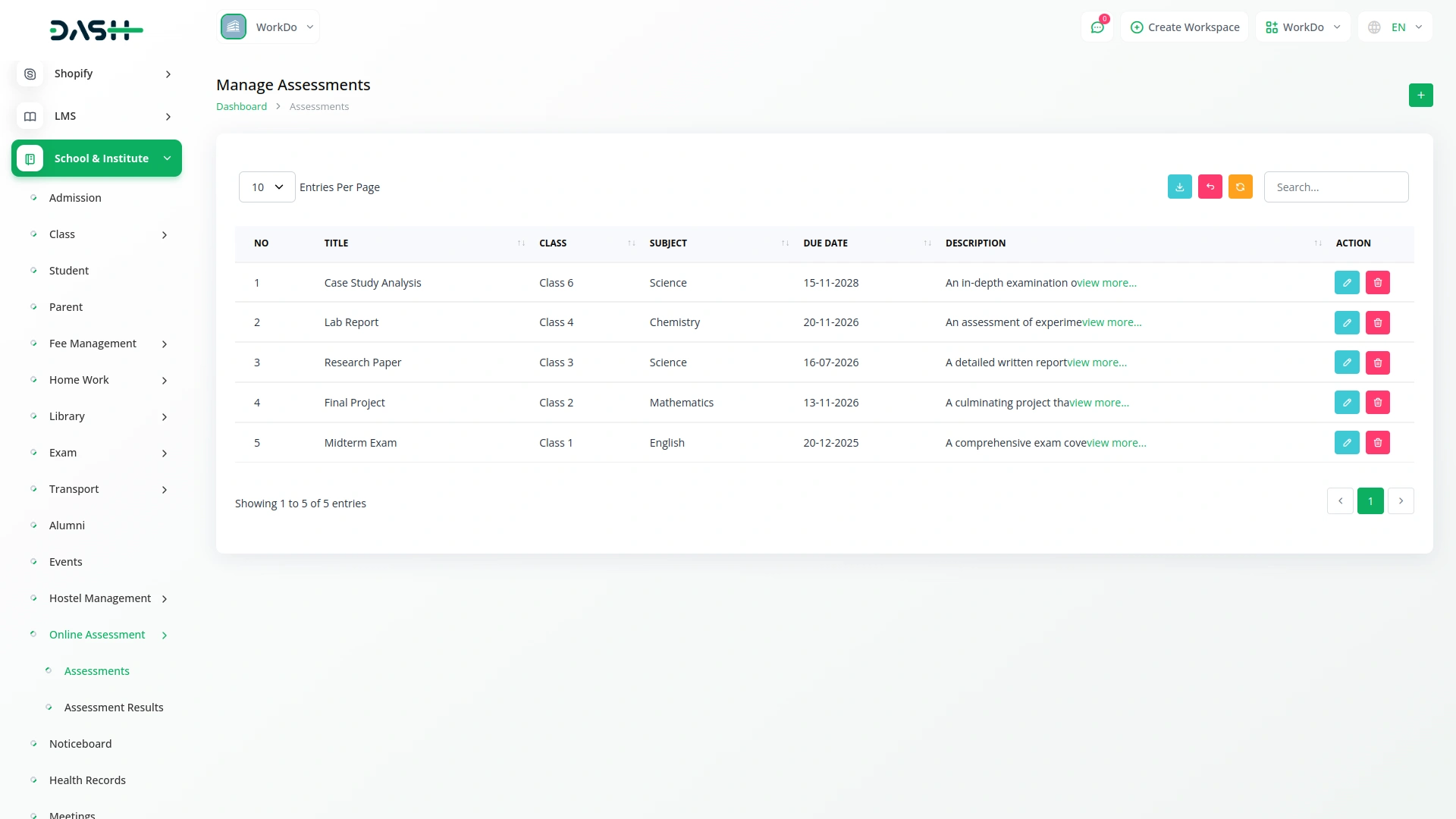Open the EN language dropdown
This screenshot has height=819, width=1456.
point(1396,27)
